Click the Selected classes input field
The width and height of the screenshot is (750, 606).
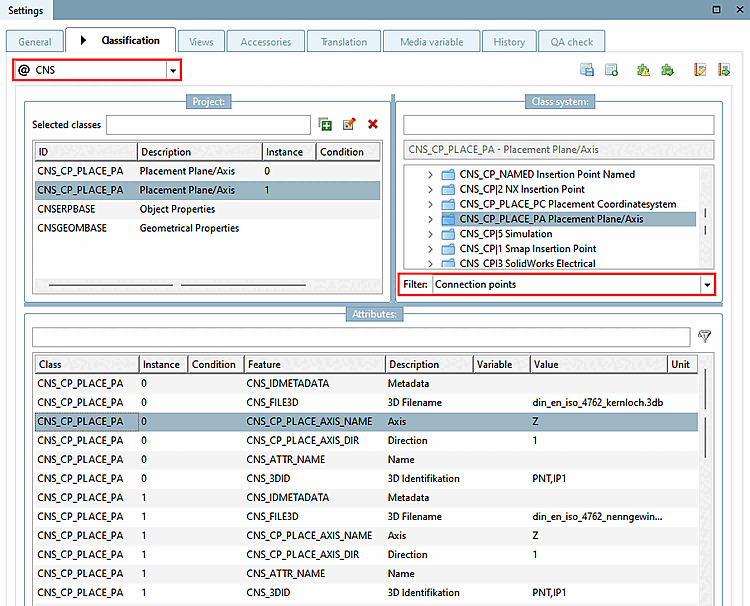point(208,125)
